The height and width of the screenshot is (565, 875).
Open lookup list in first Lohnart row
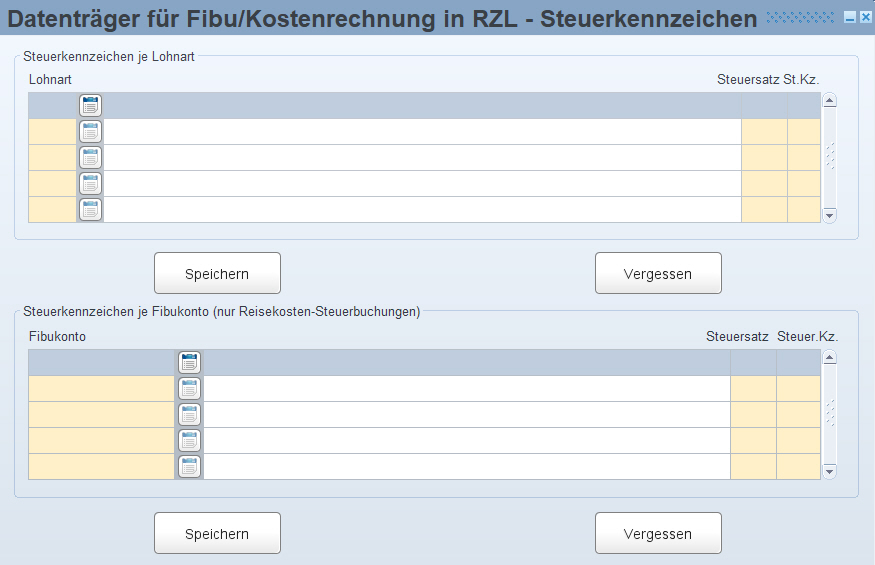point(90,131)
